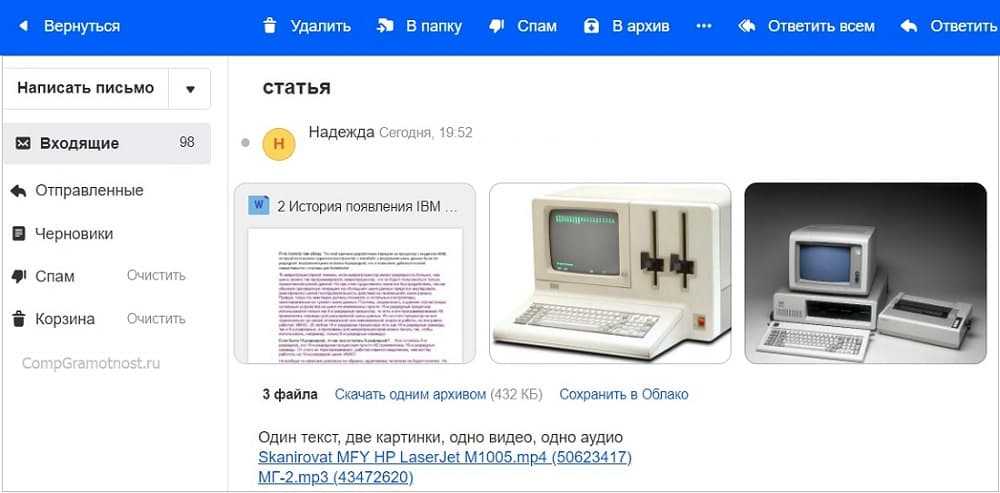Click the reply-all arrows icon
This screenshot has height=493, width=1000.
tap(747, 26)
